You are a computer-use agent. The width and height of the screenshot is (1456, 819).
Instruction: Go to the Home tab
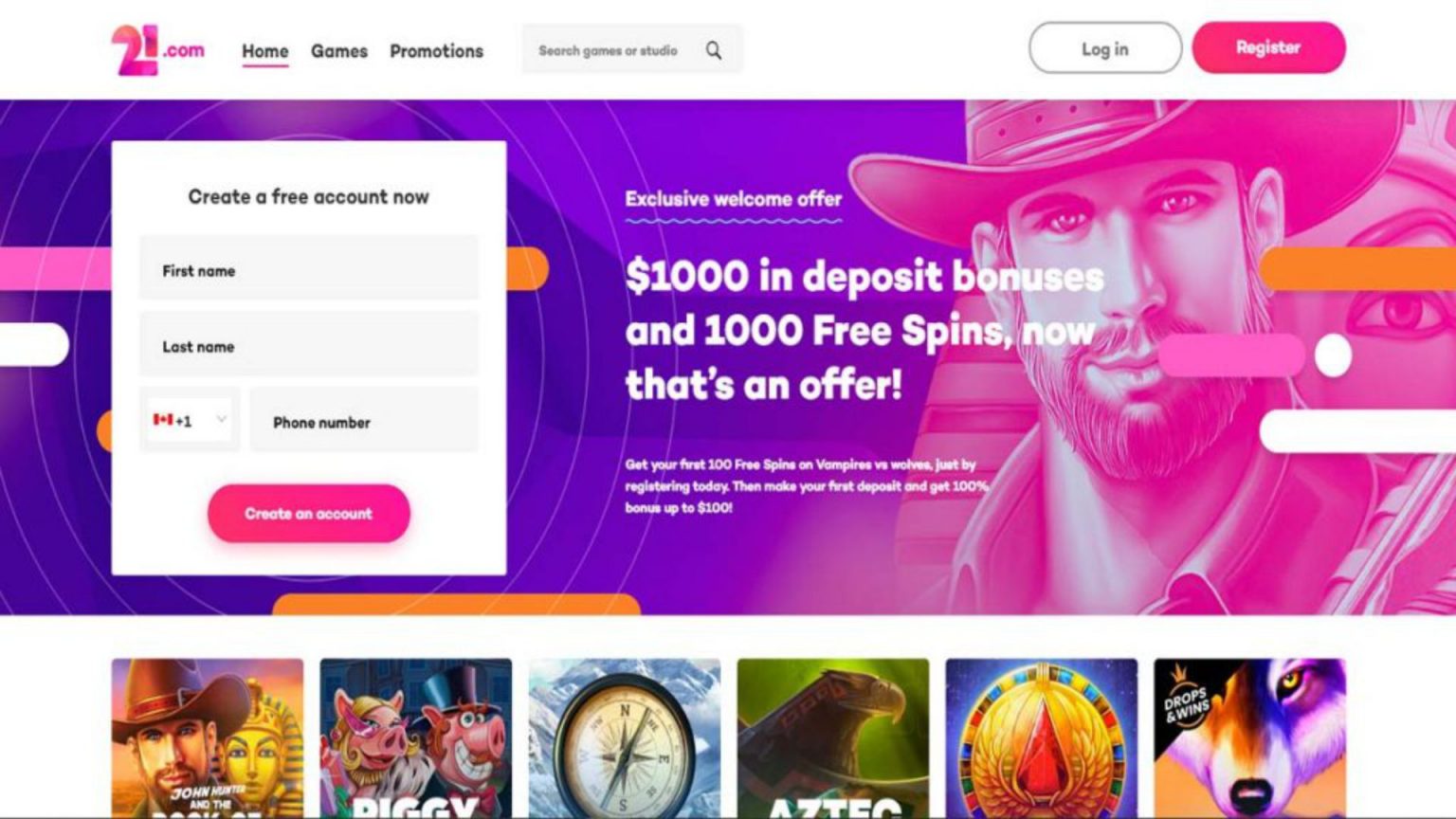[265, 51]
